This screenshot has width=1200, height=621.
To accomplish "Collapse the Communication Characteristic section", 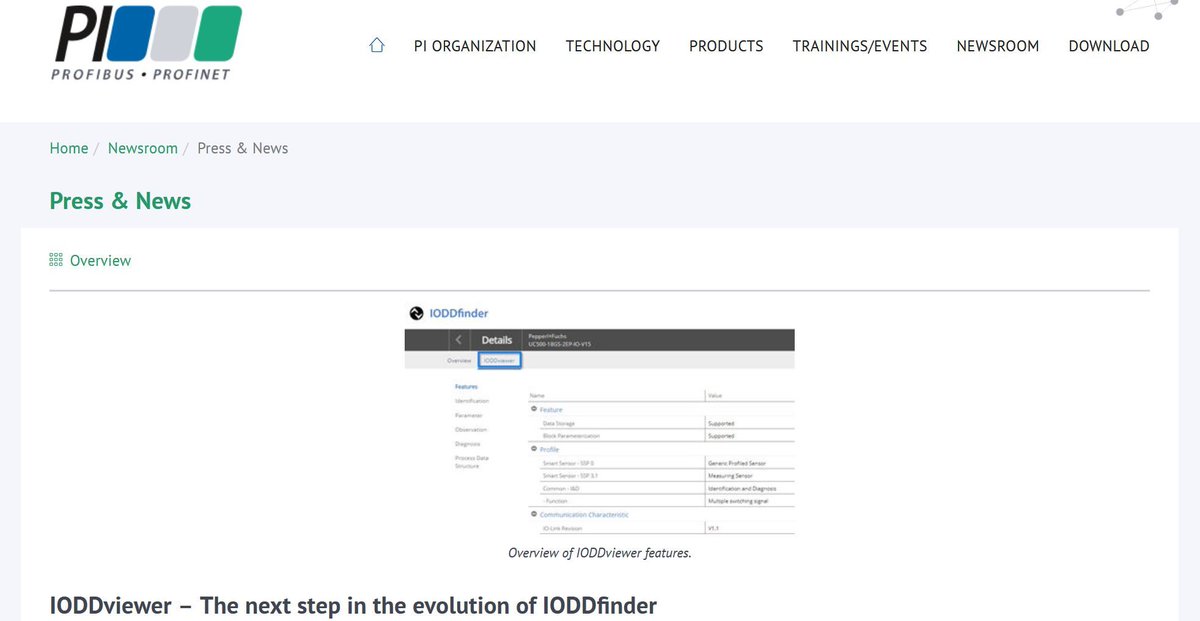I will coord(534,513).
